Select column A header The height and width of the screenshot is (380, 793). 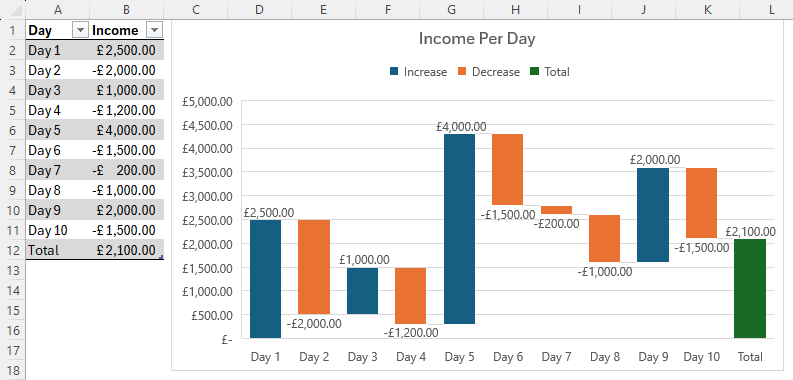(x=58, y=9)
